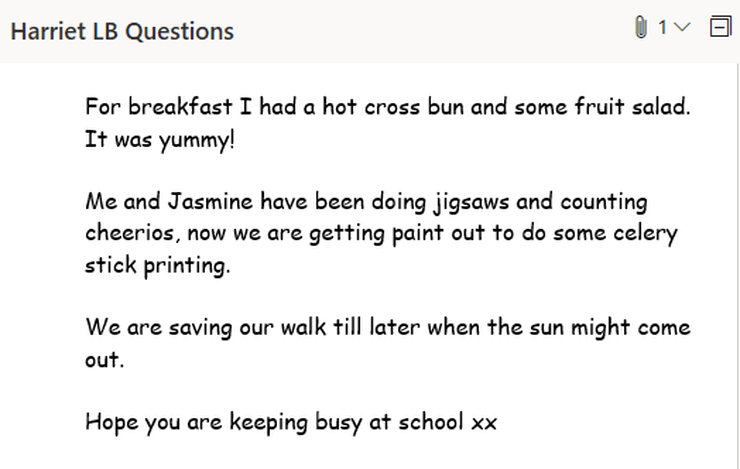Image resolution: width=740 pixels, height=469 pixels.
Task: Click the word cheerios in the message
Action: tap(130, 233)
